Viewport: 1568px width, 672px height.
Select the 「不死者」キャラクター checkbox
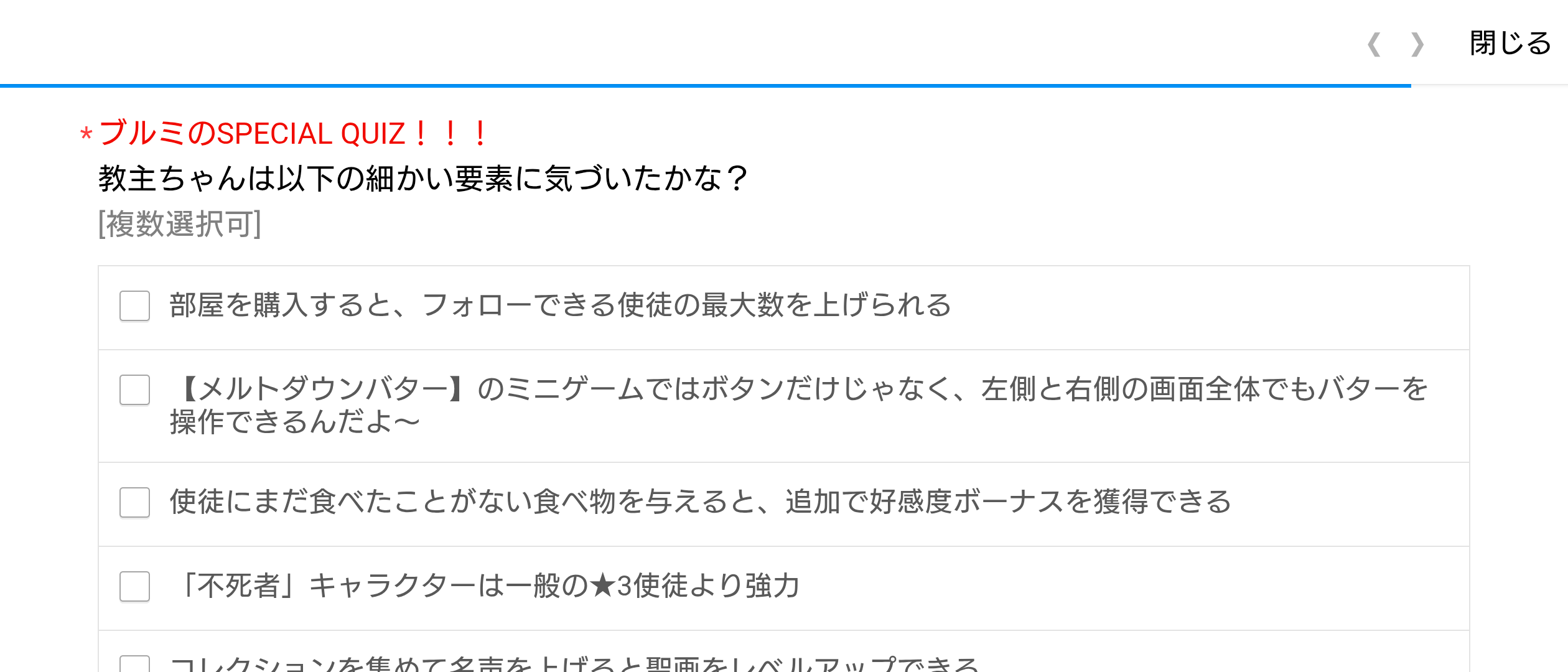pyautogui.click(x=134, y=586)
